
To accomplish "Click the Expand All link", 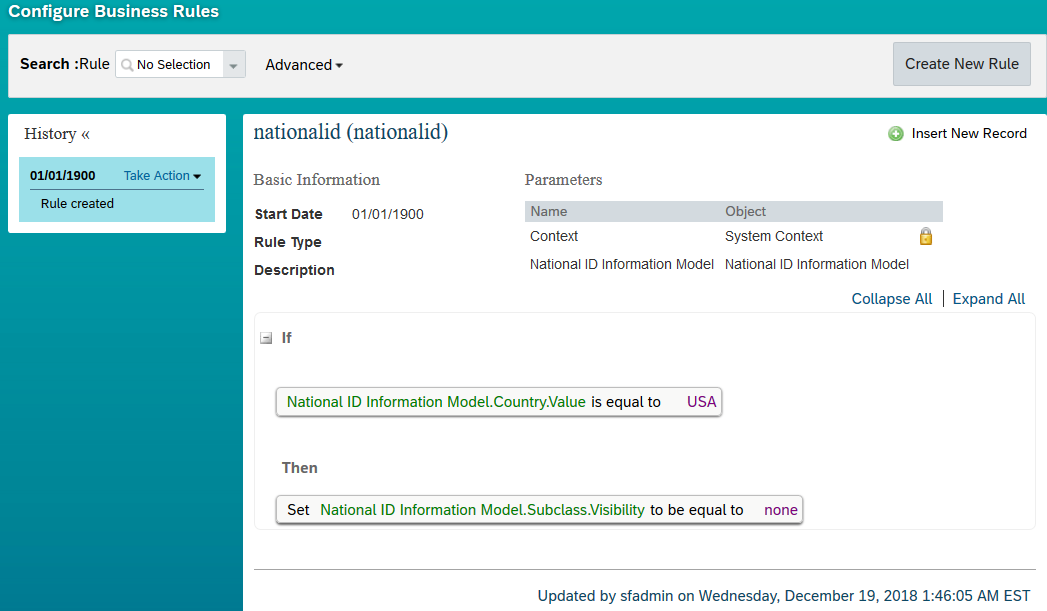I will 988,298.
